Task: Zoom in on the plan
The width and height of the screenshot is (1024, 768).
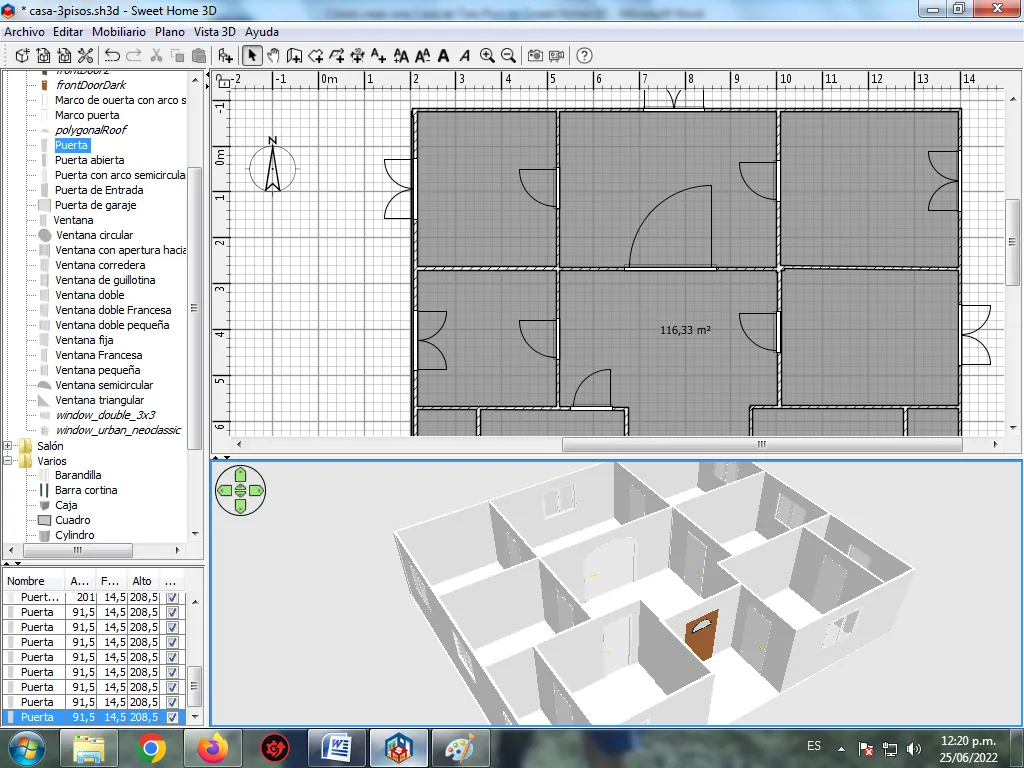Action: point(487,56)
